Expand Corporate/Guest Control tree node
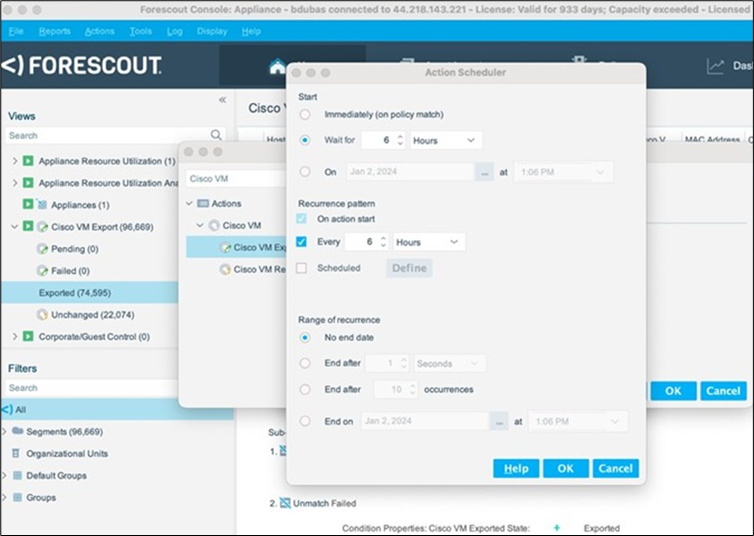This screenshot has width=754, height=536. click(15, 336)
